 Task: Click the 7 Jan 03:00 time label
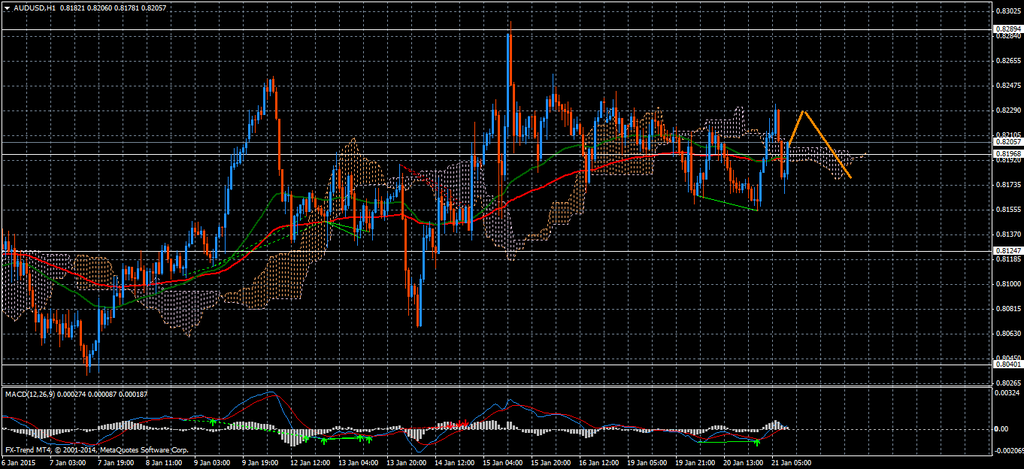[69, 463]
